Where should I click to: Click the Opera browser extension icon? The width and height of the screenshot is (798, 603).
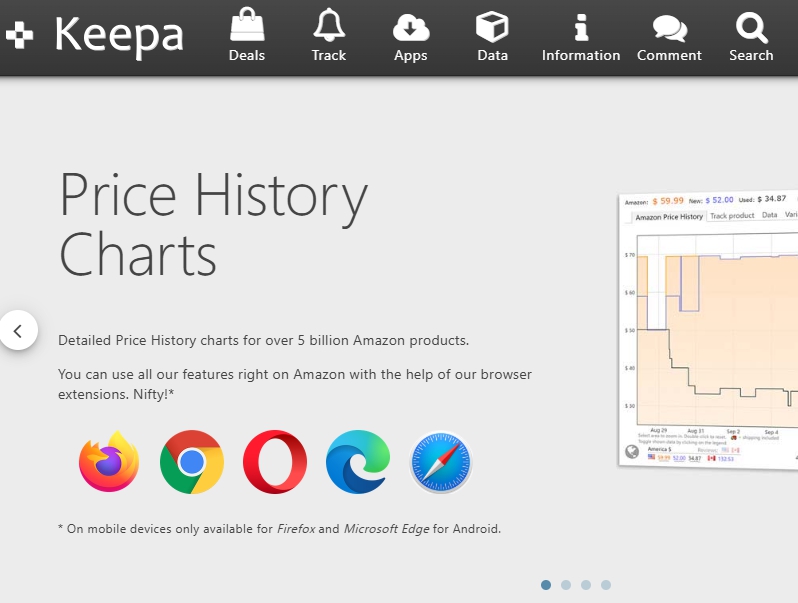click(x=275, y=462)
